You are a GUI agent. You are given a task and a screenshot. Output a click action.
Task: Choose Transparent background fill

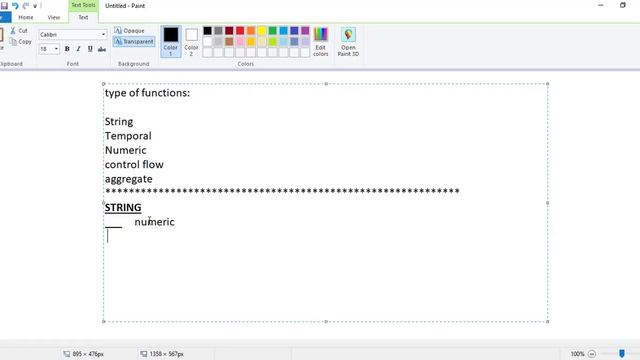(x=134, y=42)
